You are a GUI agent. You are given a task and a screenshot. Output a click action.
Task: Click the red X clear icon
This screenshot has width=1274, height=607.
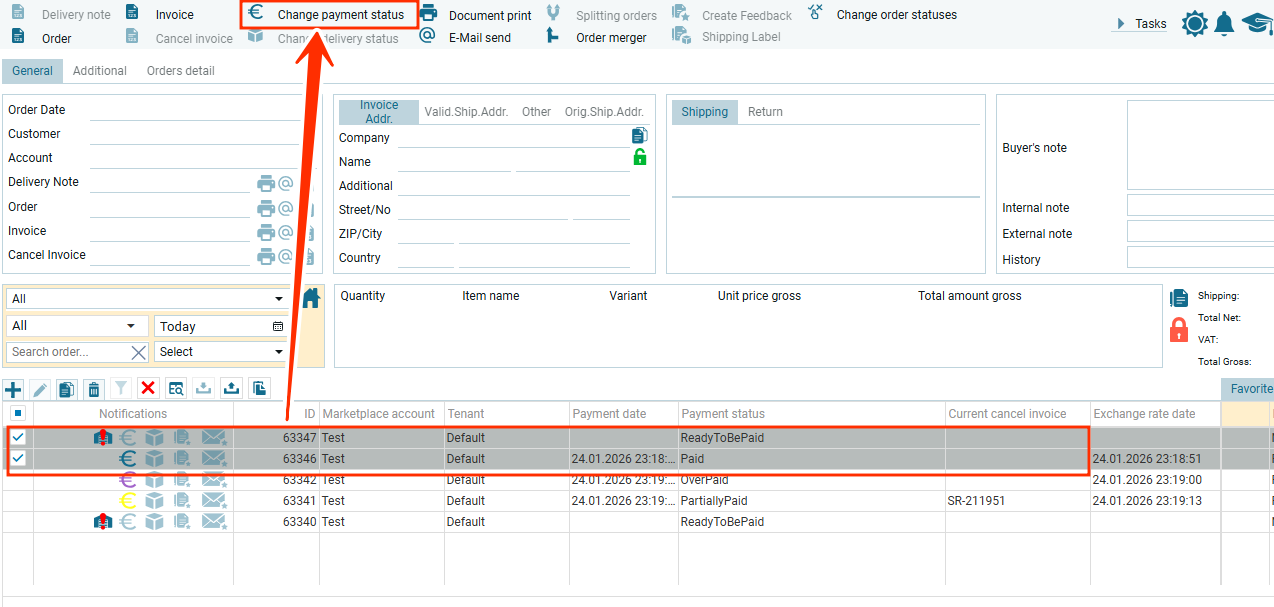(148, 389)
